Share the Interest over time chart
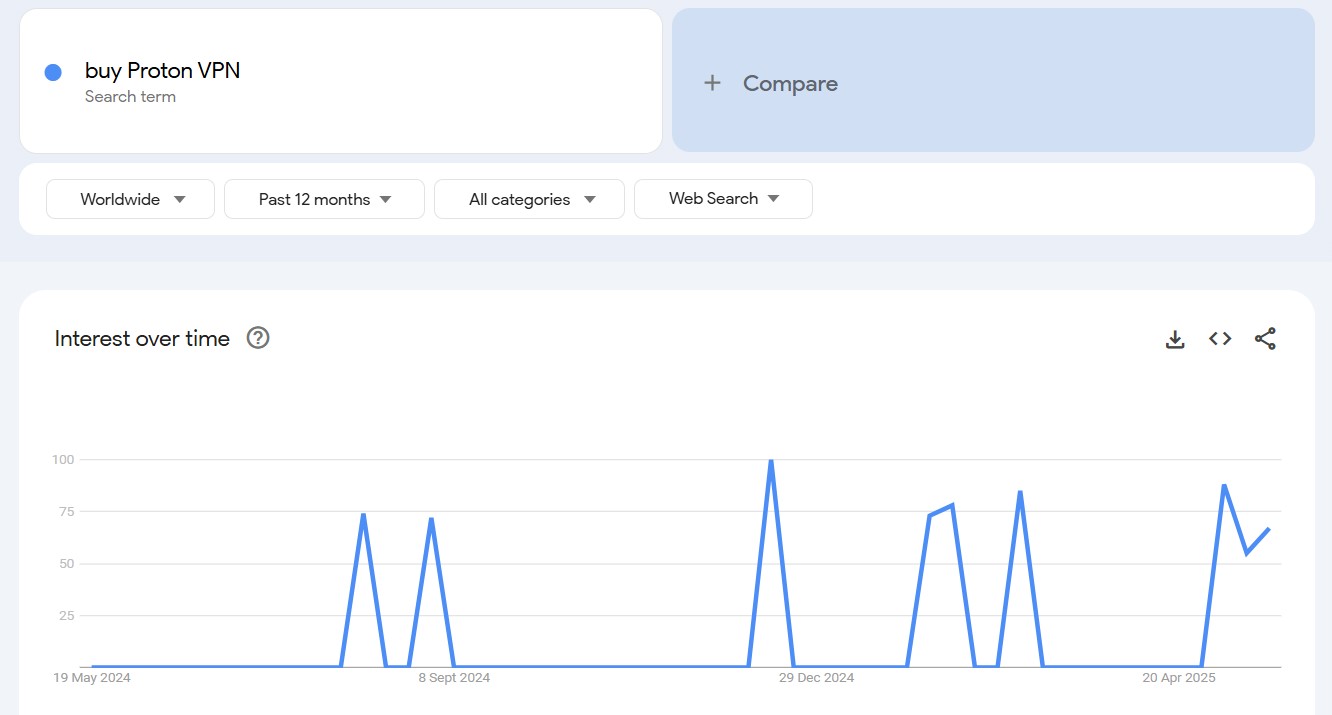 click(x=1265, y=339)
